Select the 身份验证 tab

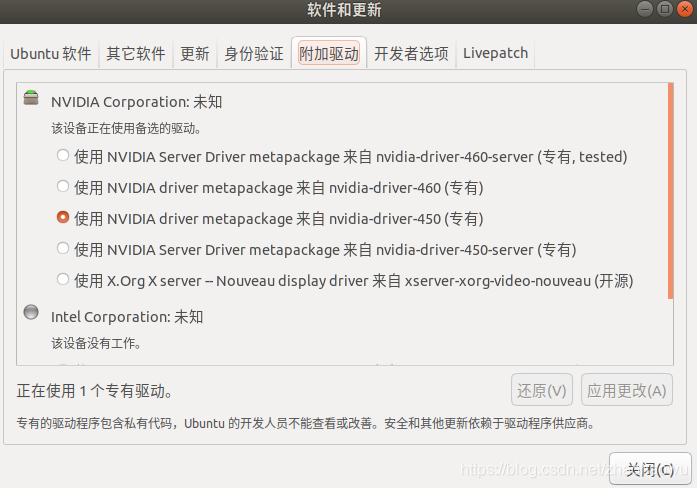(x=254, y=53)
